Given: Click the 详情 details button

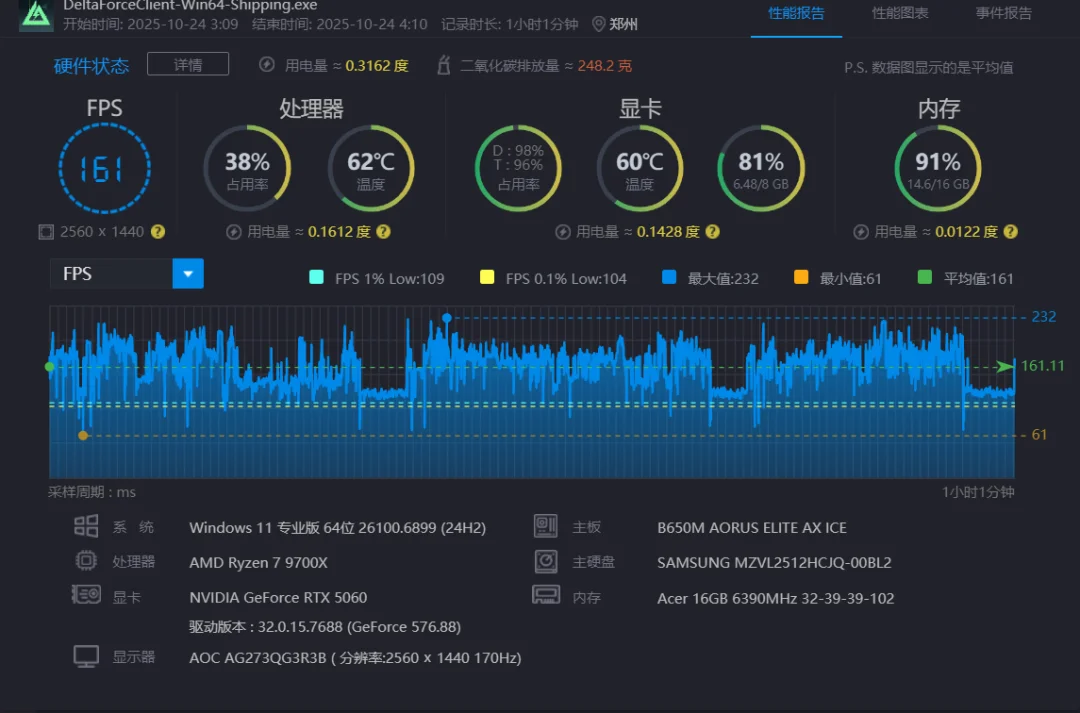Looking at the screenshot, I should (x=188, y=65).
